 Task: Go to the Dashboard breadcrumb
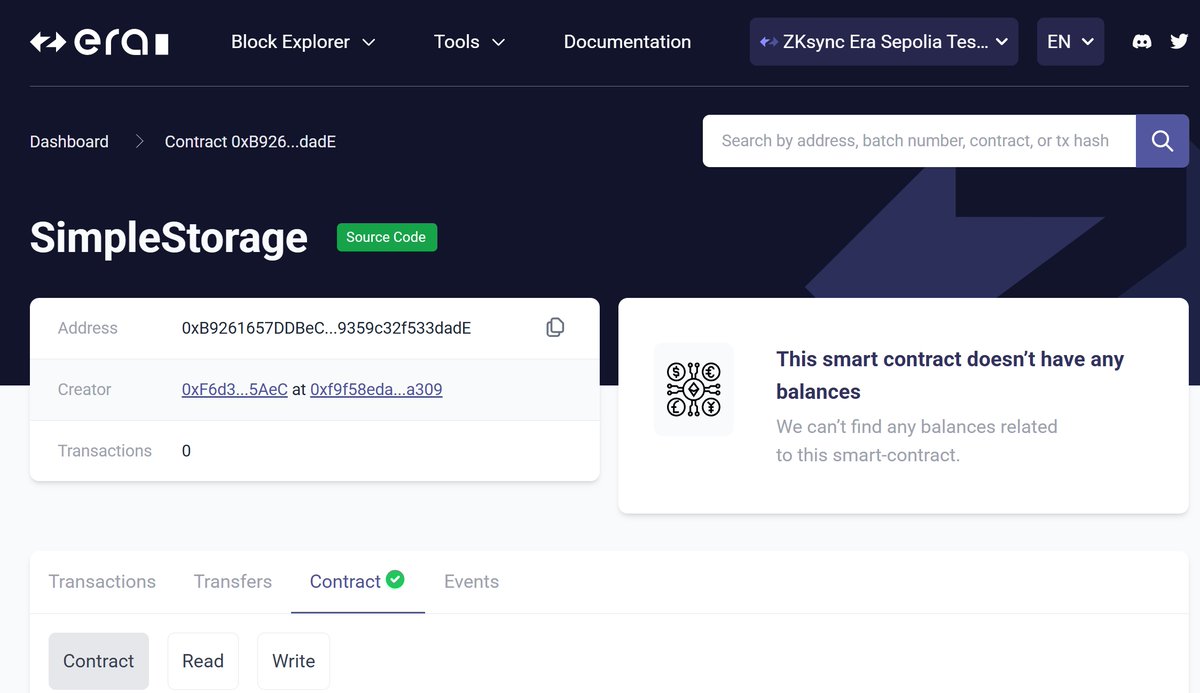click(69, 142)
